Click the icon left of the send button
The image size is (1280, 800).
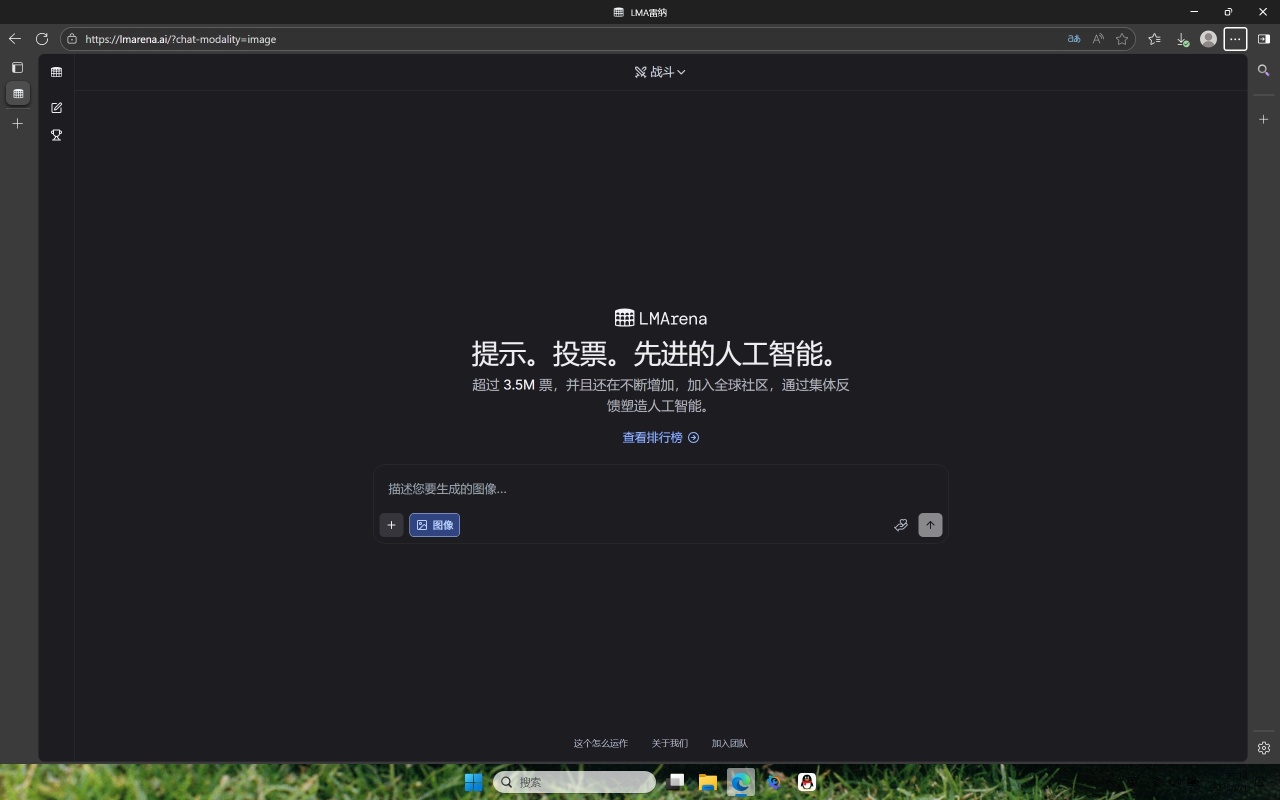point(901,525)
